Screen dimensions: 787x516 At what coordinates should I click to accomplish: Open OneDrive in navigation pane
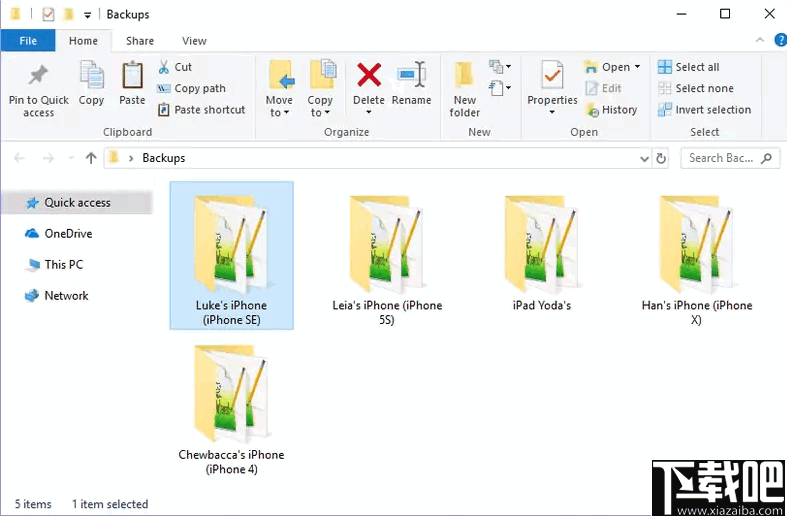58,233
